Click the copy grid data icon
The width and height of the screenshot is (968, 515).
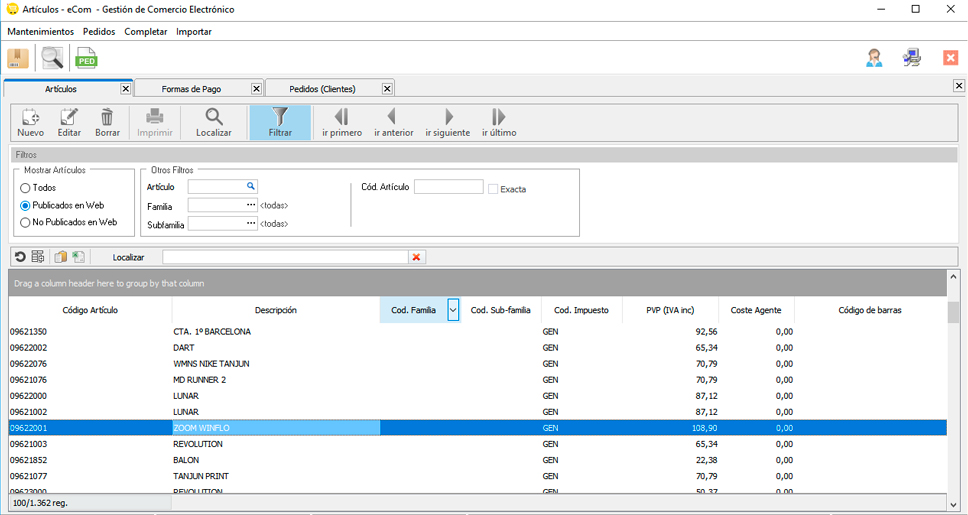tap(60, 257)
